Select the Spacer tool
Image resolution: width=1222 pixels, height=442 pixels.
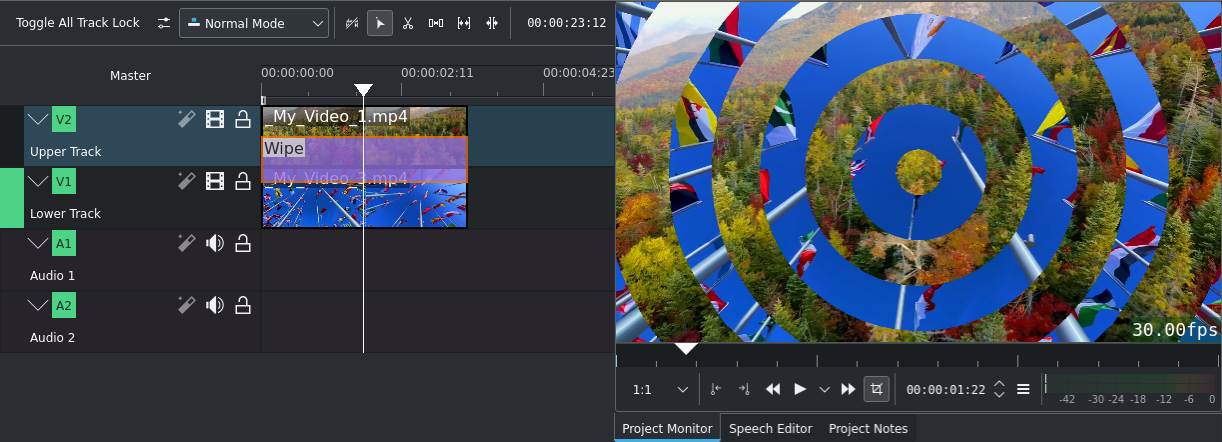coord(436,22)
